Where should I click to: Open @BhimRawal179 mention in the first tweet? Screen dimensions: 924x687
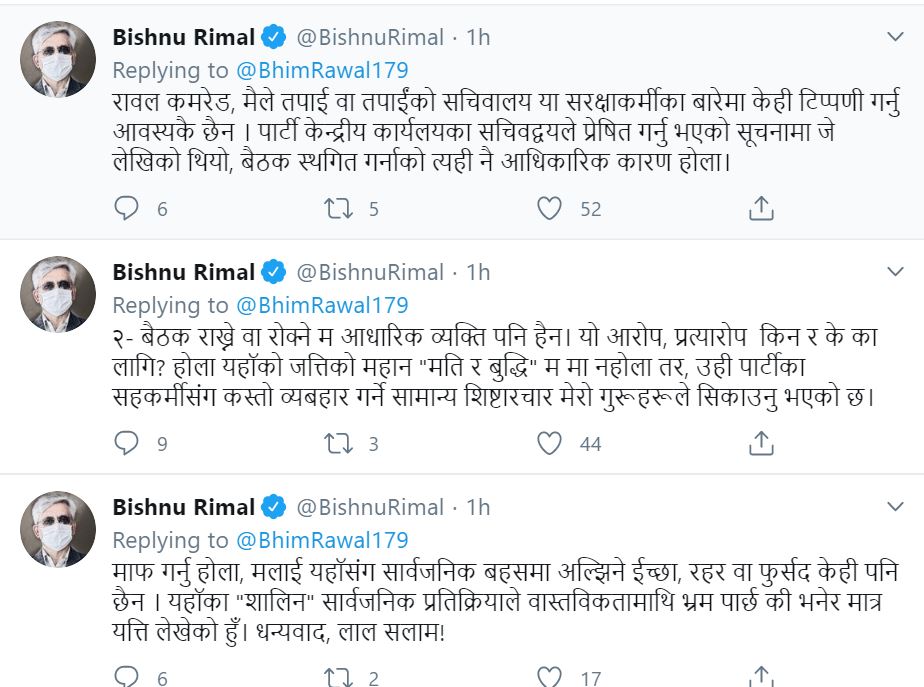(322, 70)
